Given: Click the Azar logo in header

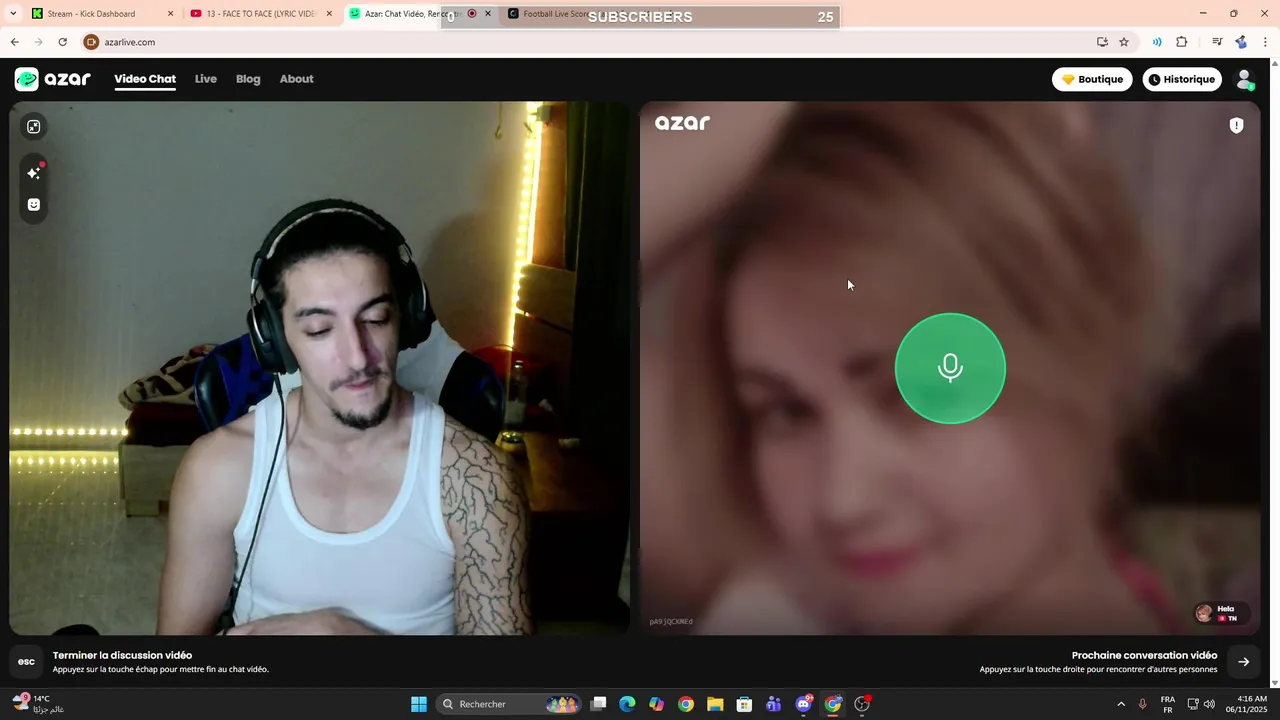Looking at the screenshot, I should pyautogui.click(x=53, y=79).
